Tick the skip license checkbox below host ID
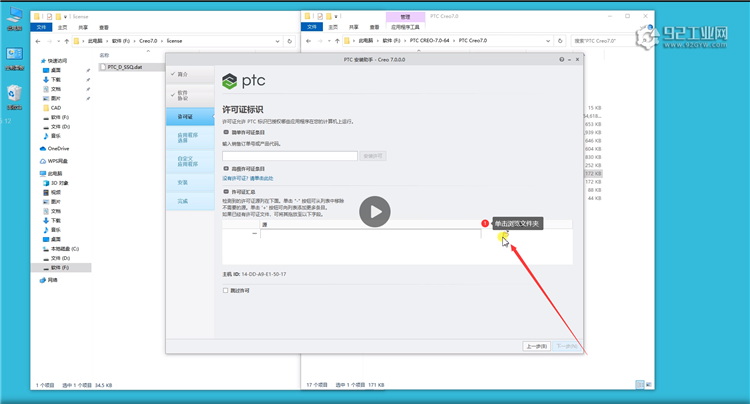750x404 pixels. (225, 290)
